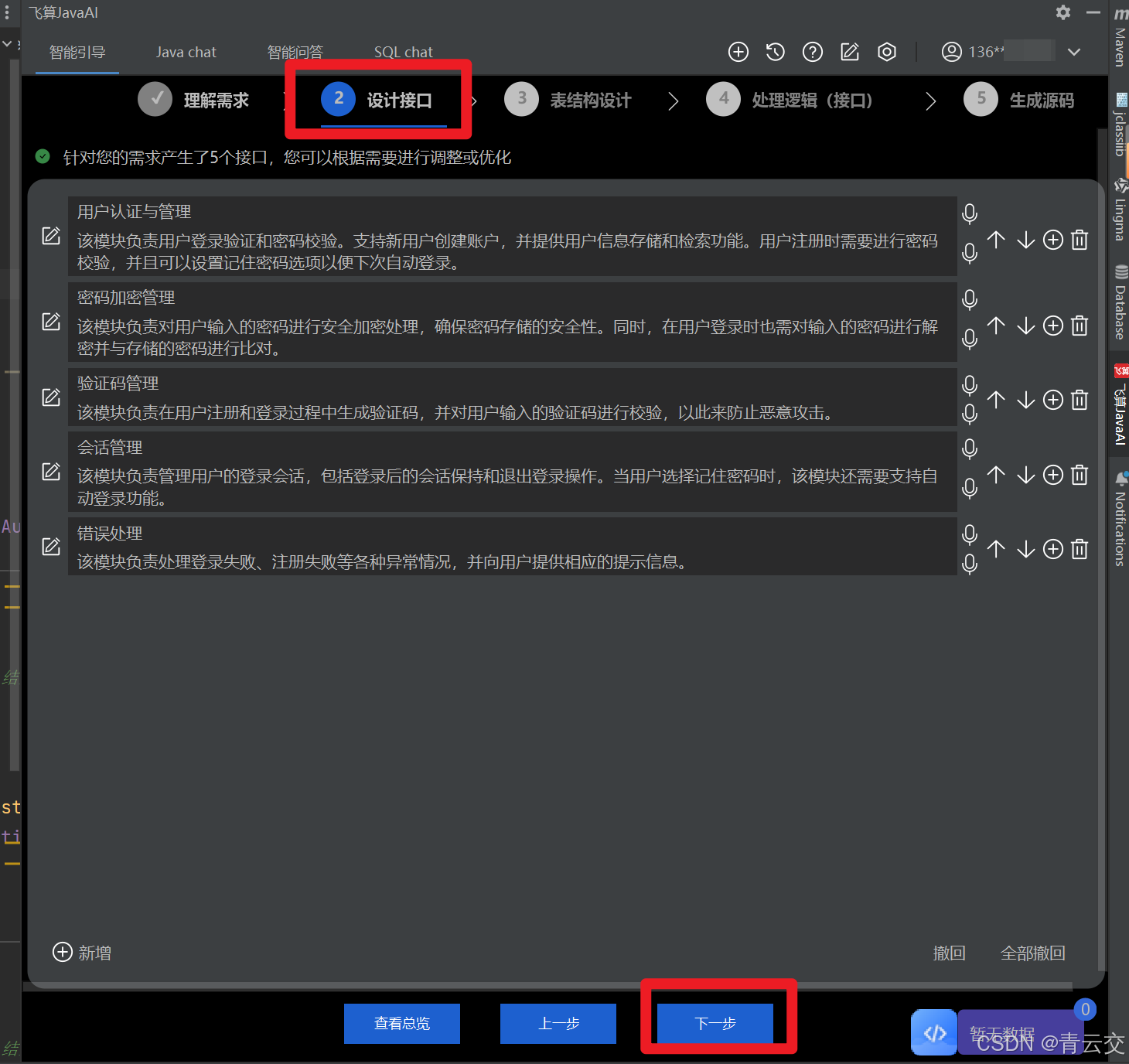
Task: Open the Notifications tool window
Action: pos(1120,520)
